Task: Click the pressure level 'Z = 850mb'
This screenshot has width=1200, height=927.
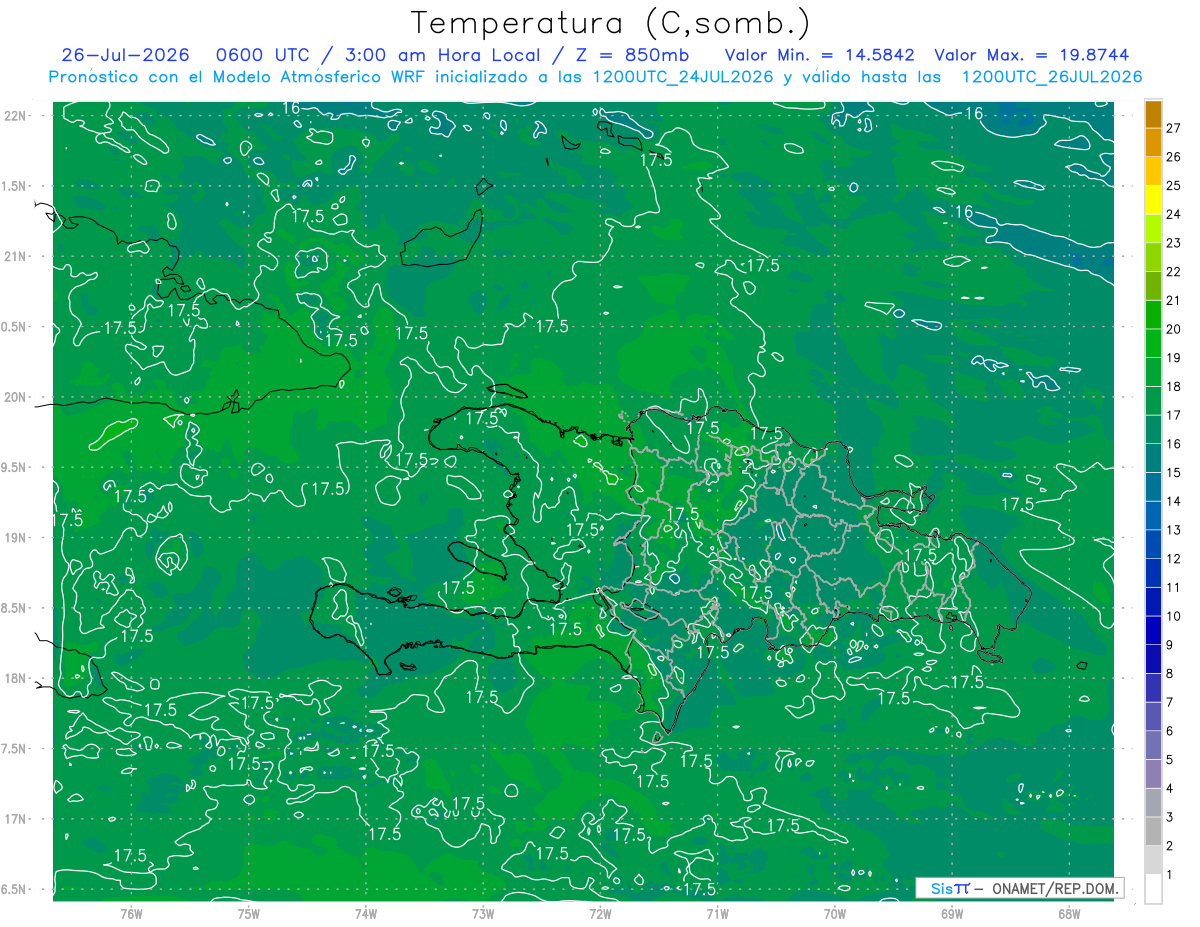Action: pos(629,55)
